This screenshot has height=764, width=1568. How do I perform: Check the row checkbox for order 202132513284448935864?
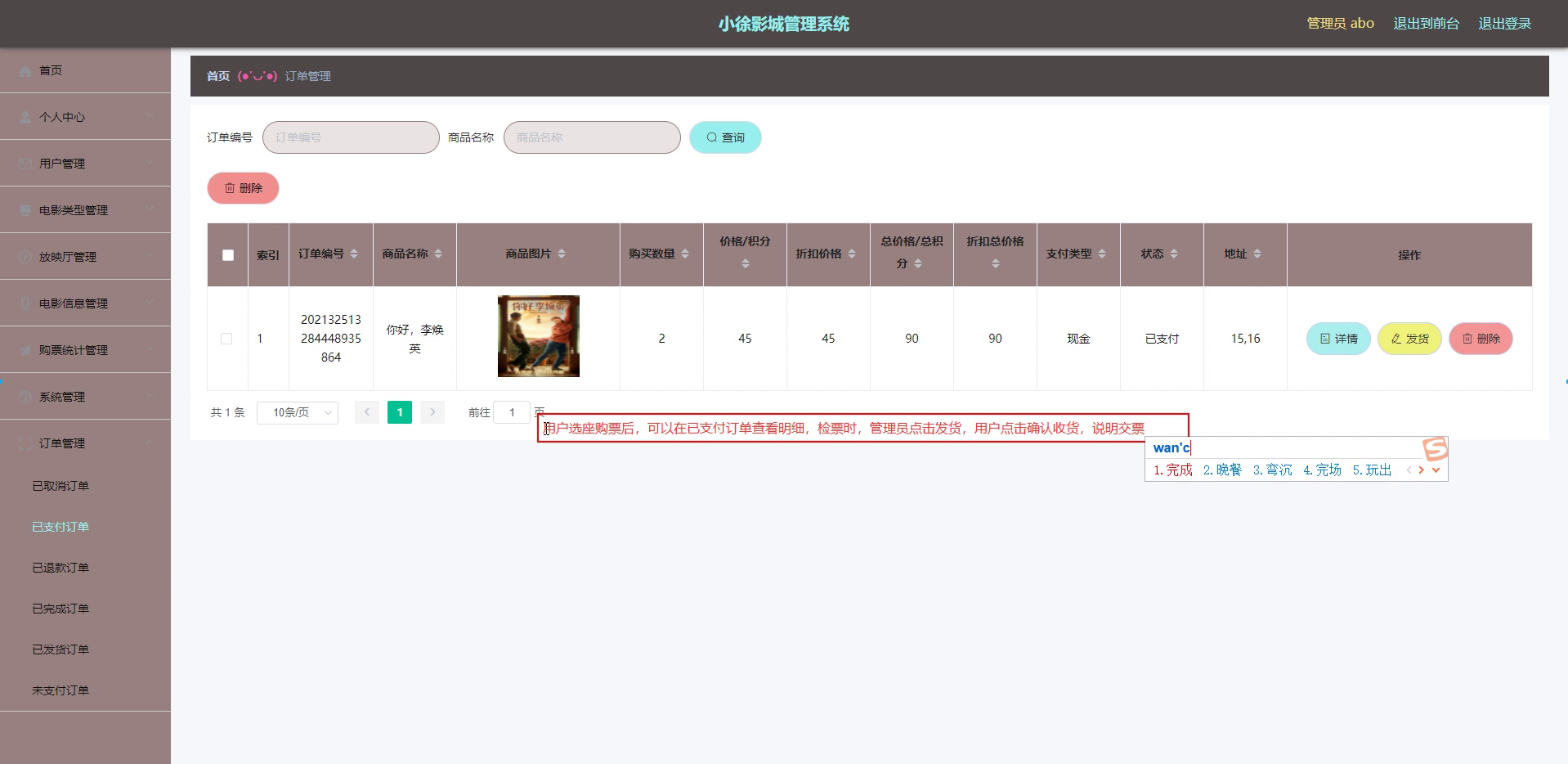tap(226, 339)
